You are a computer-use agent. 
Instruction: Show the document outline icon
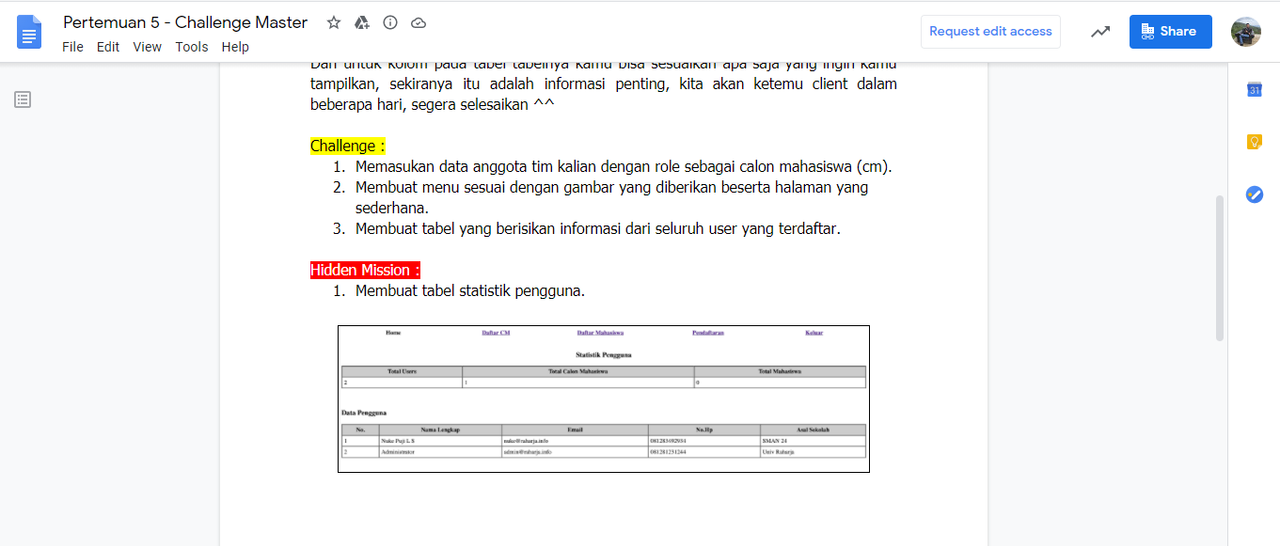(23, 99)
